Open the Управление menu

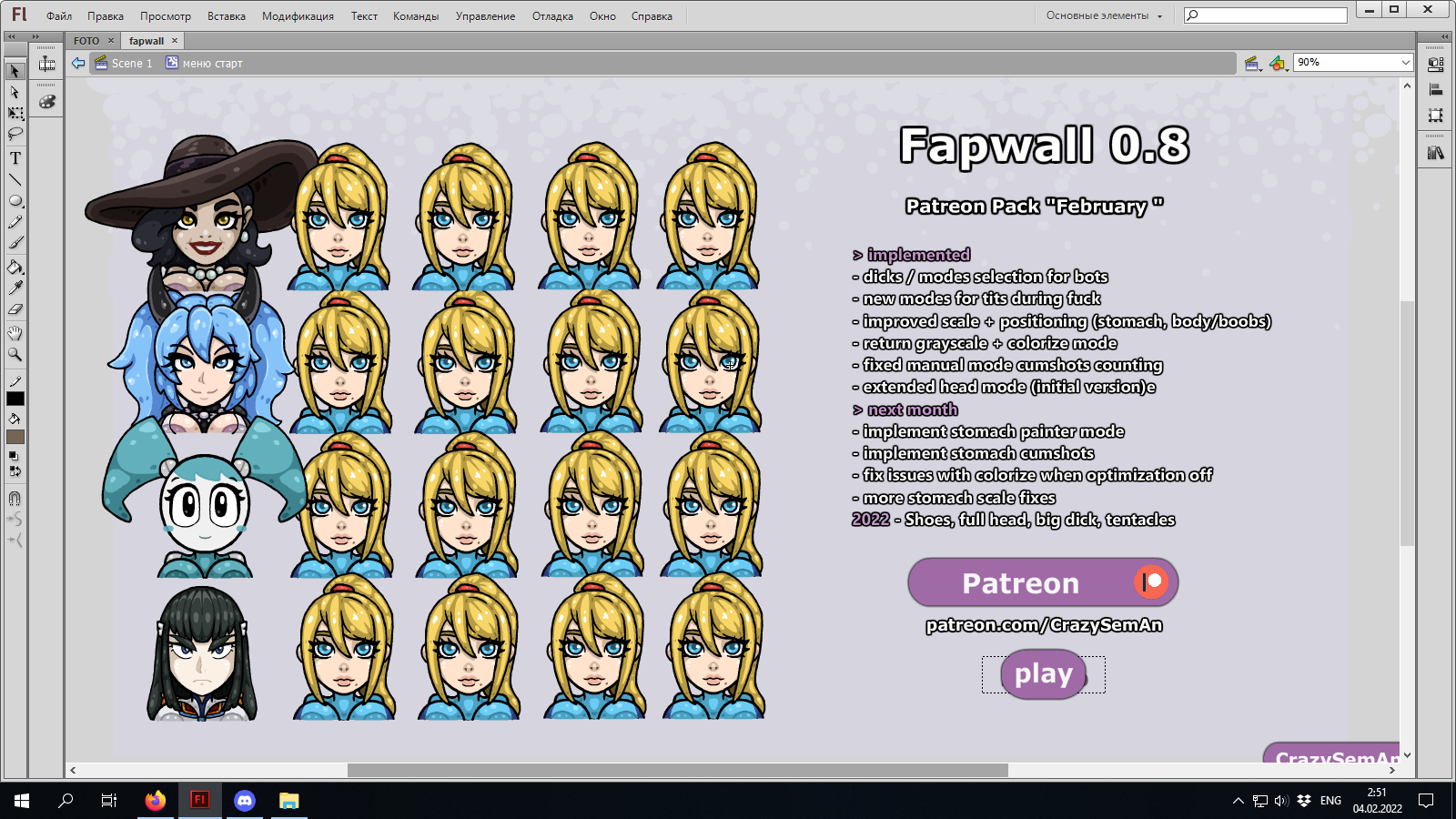click(x=485, y=16)
